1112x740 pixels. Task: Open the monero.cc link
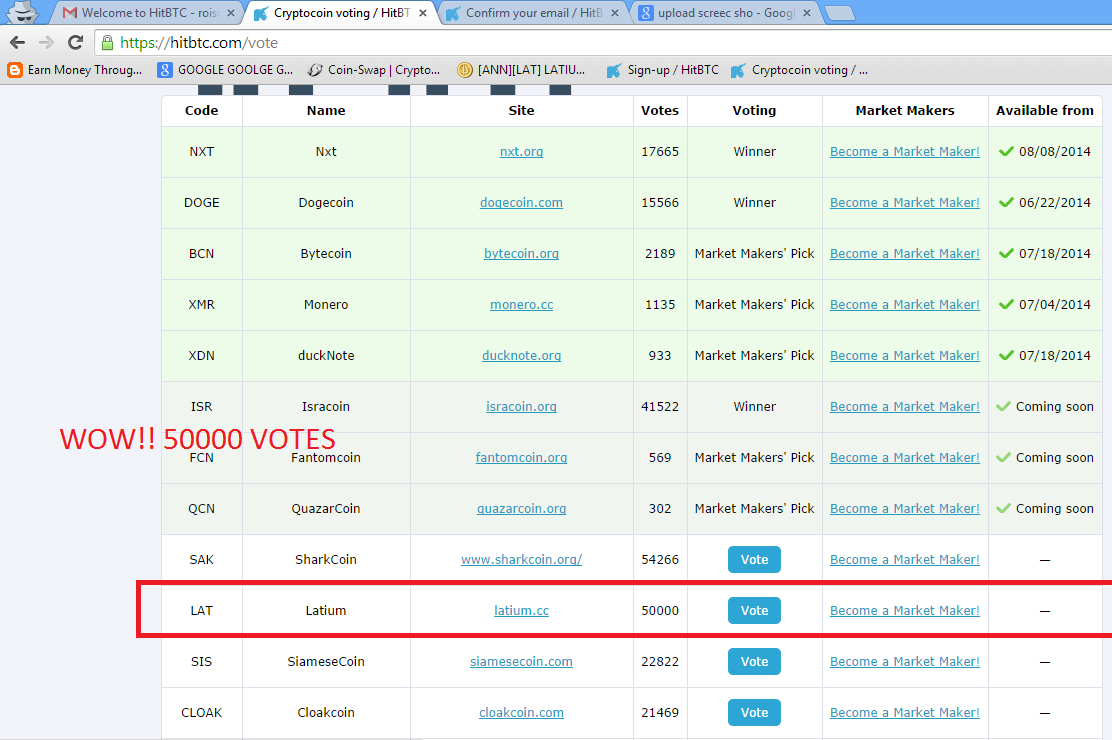point(521,304)
